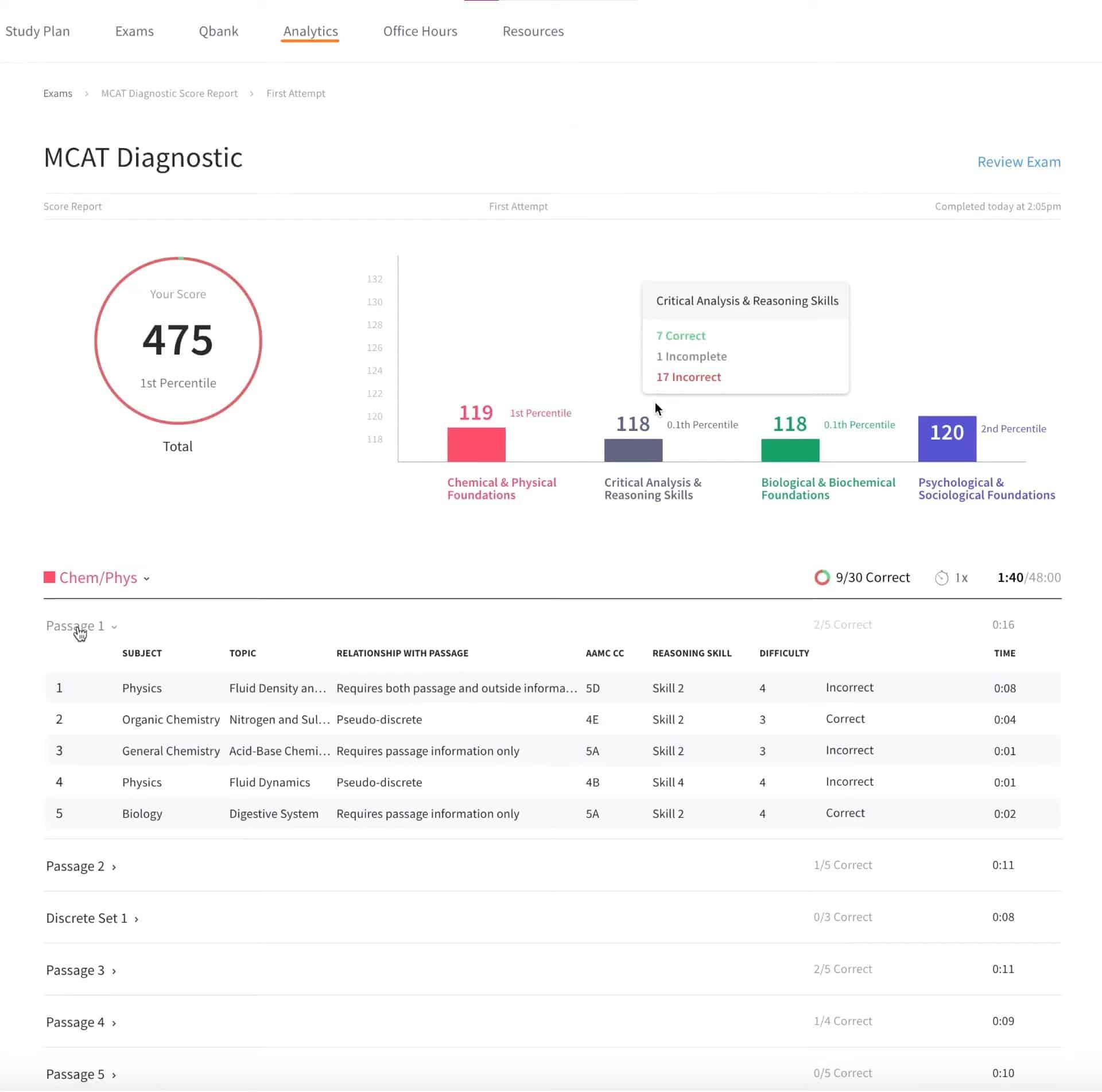Expand Passage 3 results
Viewport: 1102px width, 1092px height.
[114, 970]
